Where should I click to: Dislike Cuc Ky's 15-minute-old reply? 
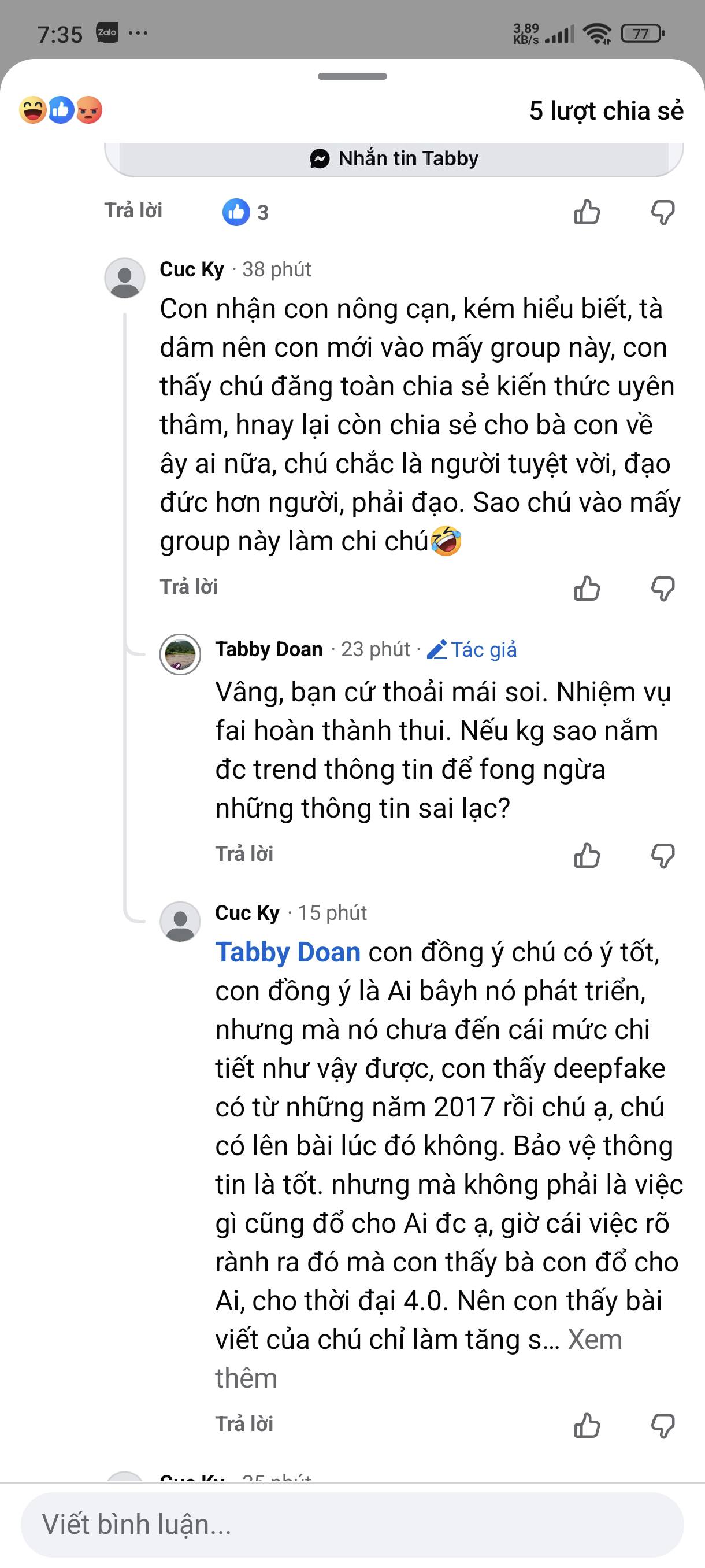coord(662,1426)
